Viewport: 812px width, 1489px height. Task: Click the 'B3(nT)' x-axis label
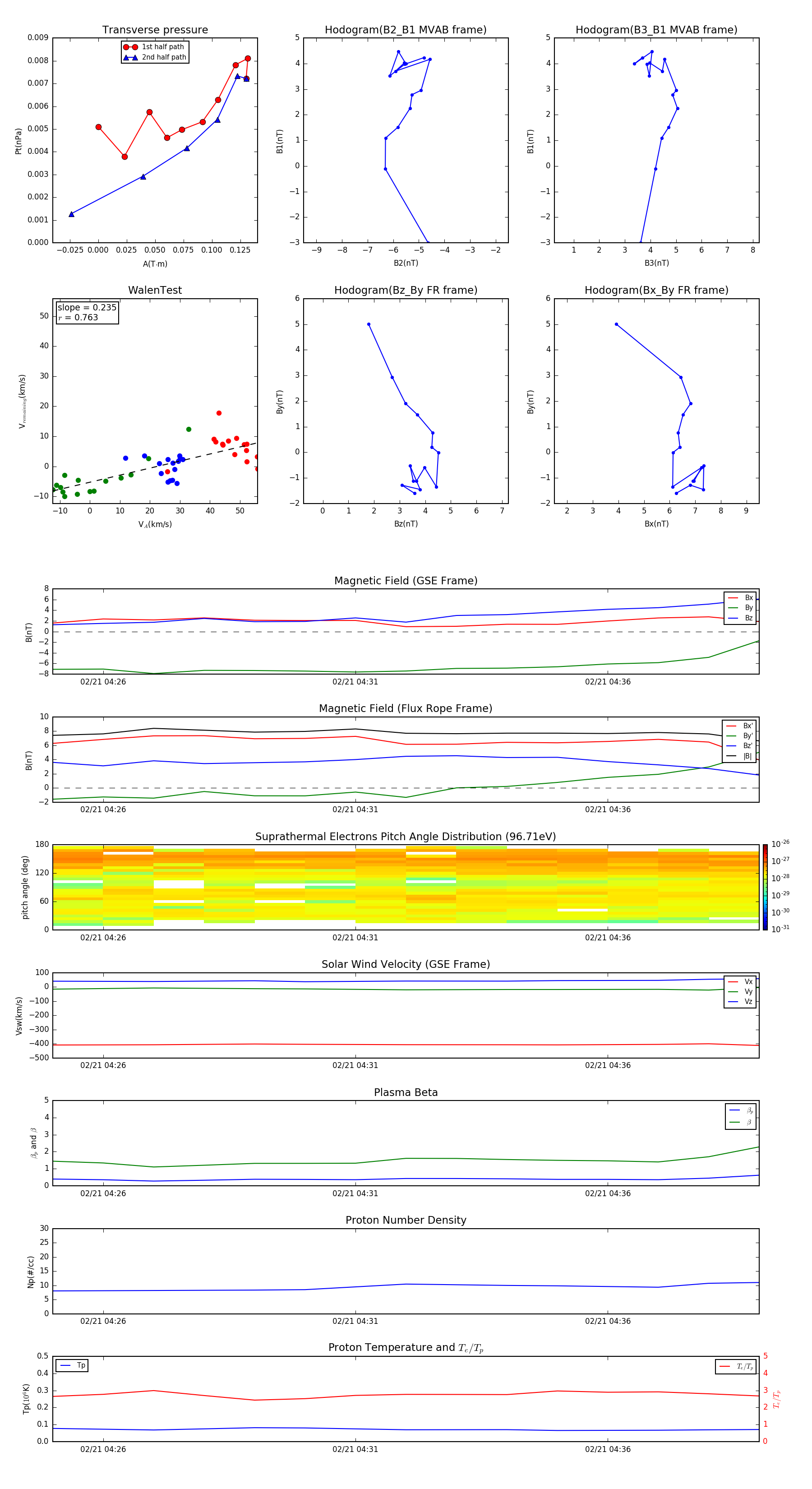656,263
